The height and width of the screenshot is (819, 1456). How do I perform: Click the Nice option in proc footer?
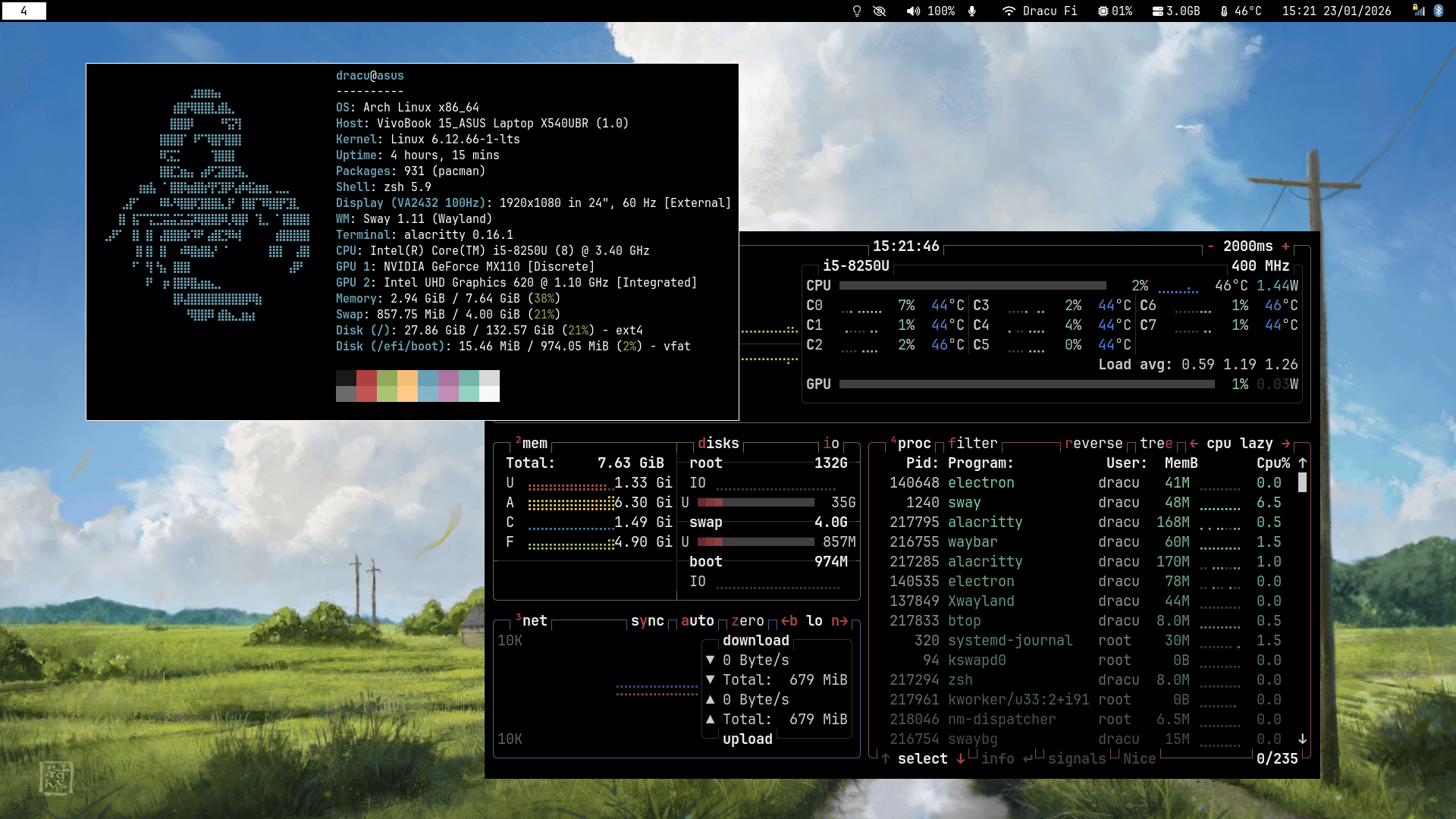pyautogui.click(x=1140, y=759)
